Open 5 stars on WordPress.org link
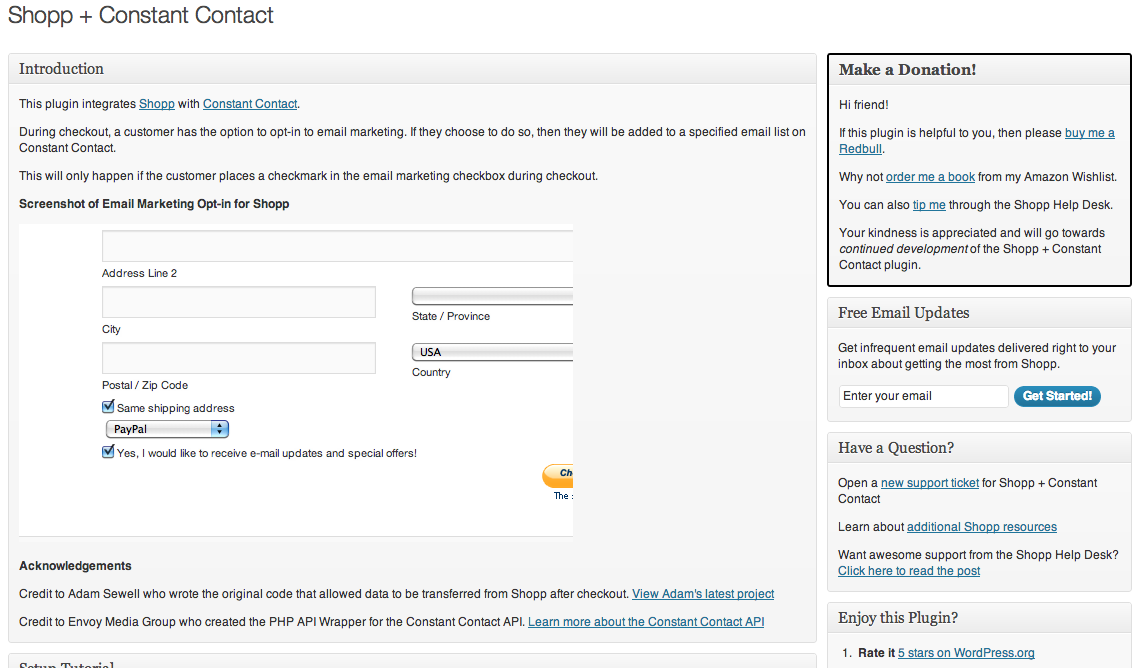 point(966,653)
